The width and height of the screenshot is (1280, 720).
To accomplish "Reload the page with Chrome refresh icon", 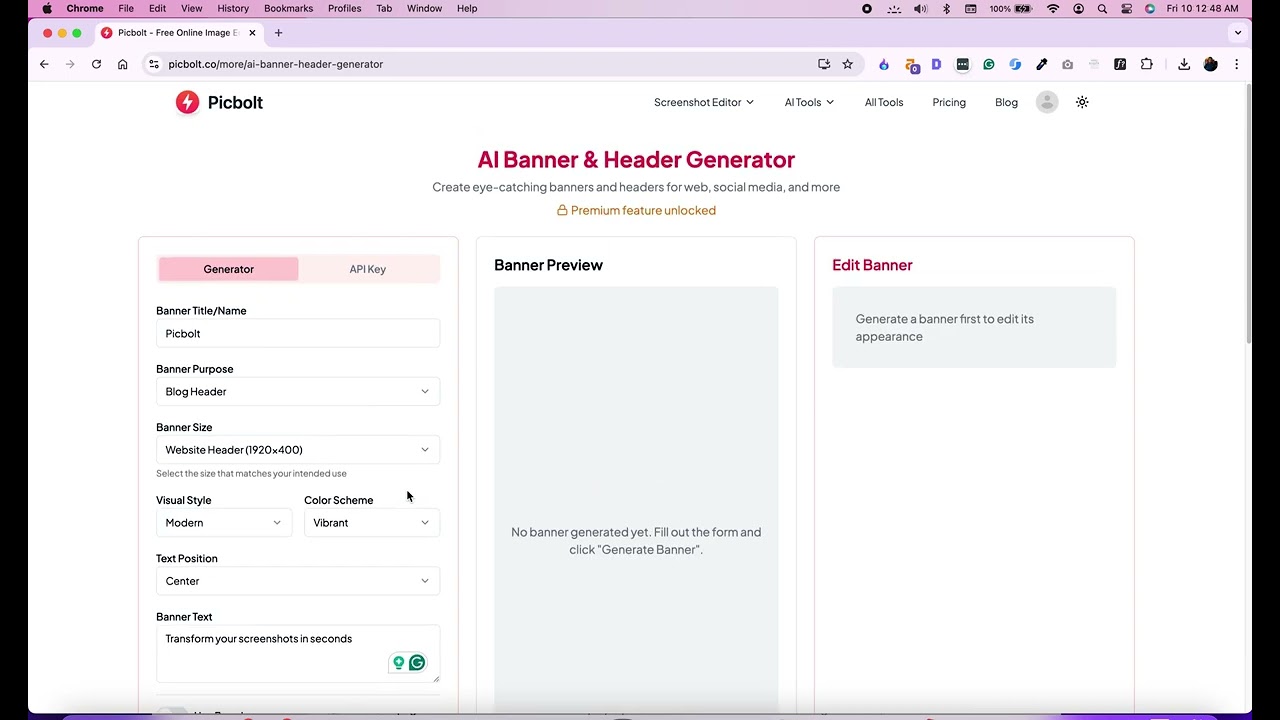I will pos(96,64).
